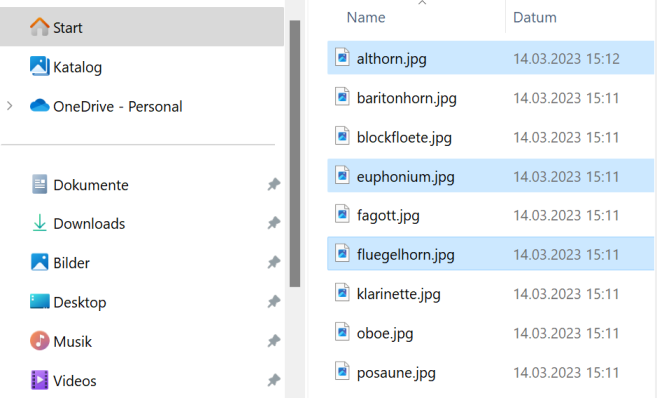Unpin Dokumente using its pin icon
The height and width of the screenshot is (398, 657).
point(274,184)
